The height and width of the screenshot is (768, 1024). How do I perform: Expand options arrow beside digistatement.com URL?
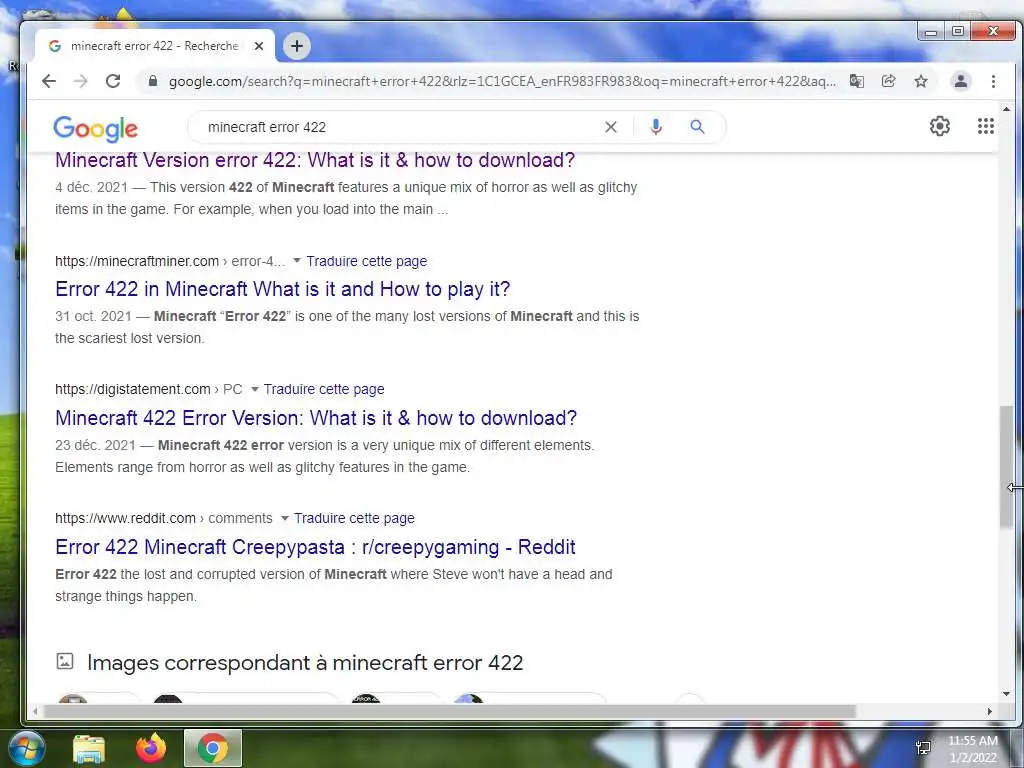tap(255, 389)
